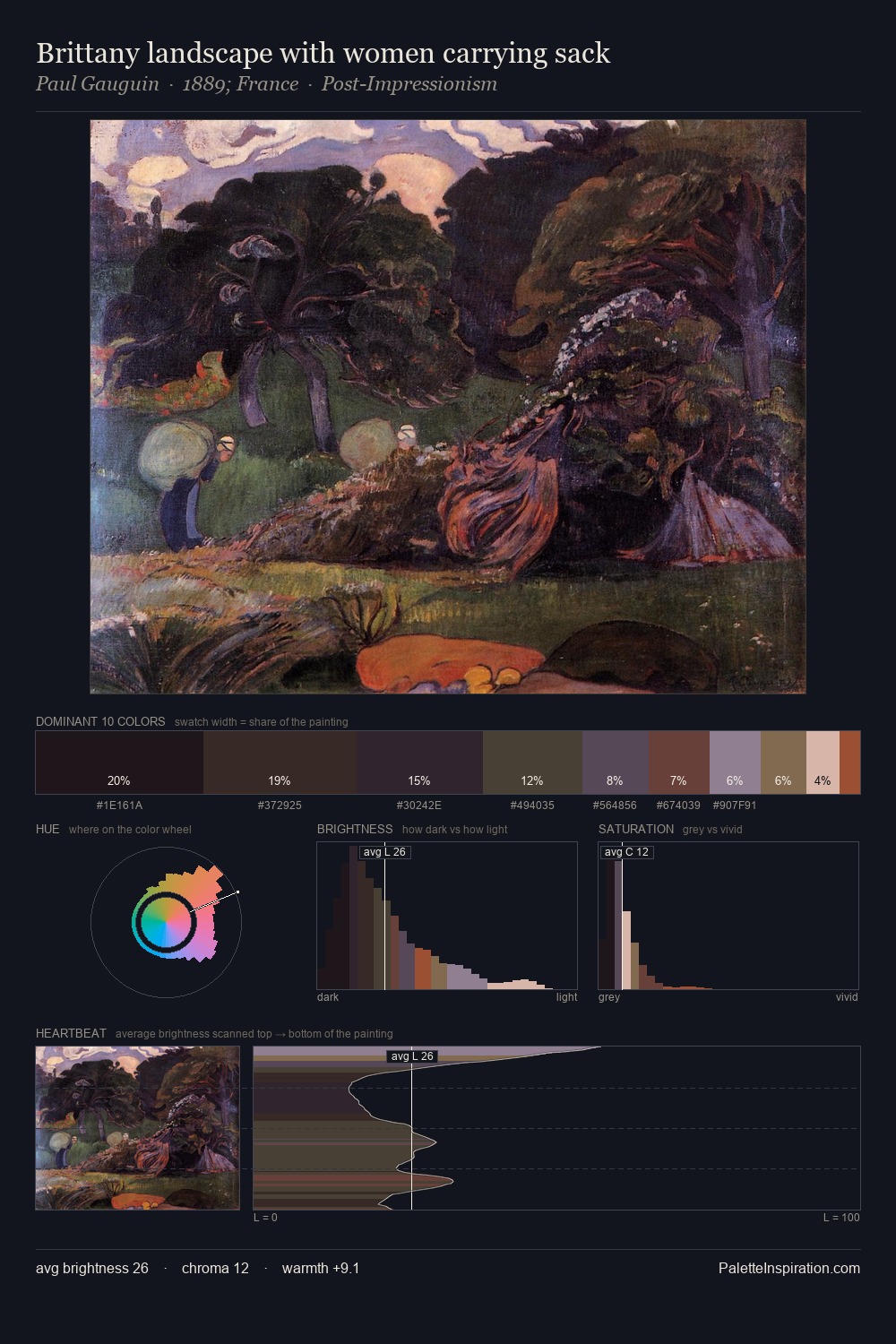The height and width of the screenshot is (1344, 896).
Task: Select the narrow rust-orange swatch at palette end
Action: coord(849,762)
